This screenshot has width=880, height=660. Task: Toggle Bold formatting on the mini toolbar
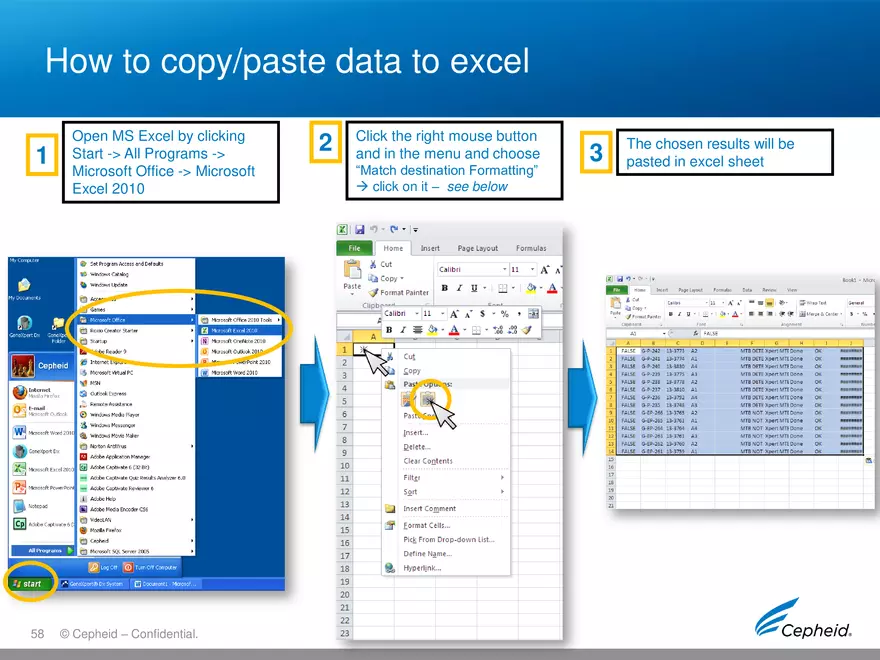389,329
